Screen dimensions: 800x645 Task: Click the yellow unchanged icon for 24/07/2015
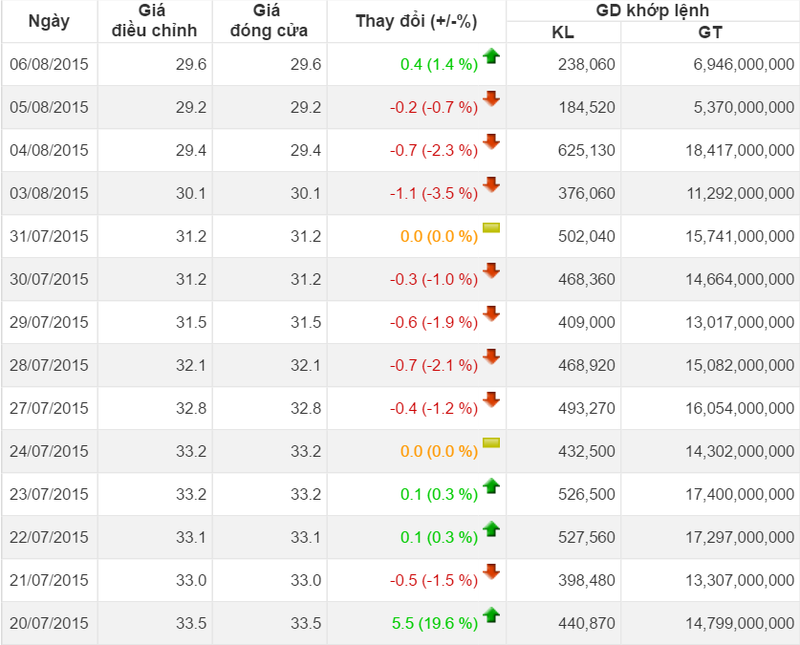tap(491, 443)
